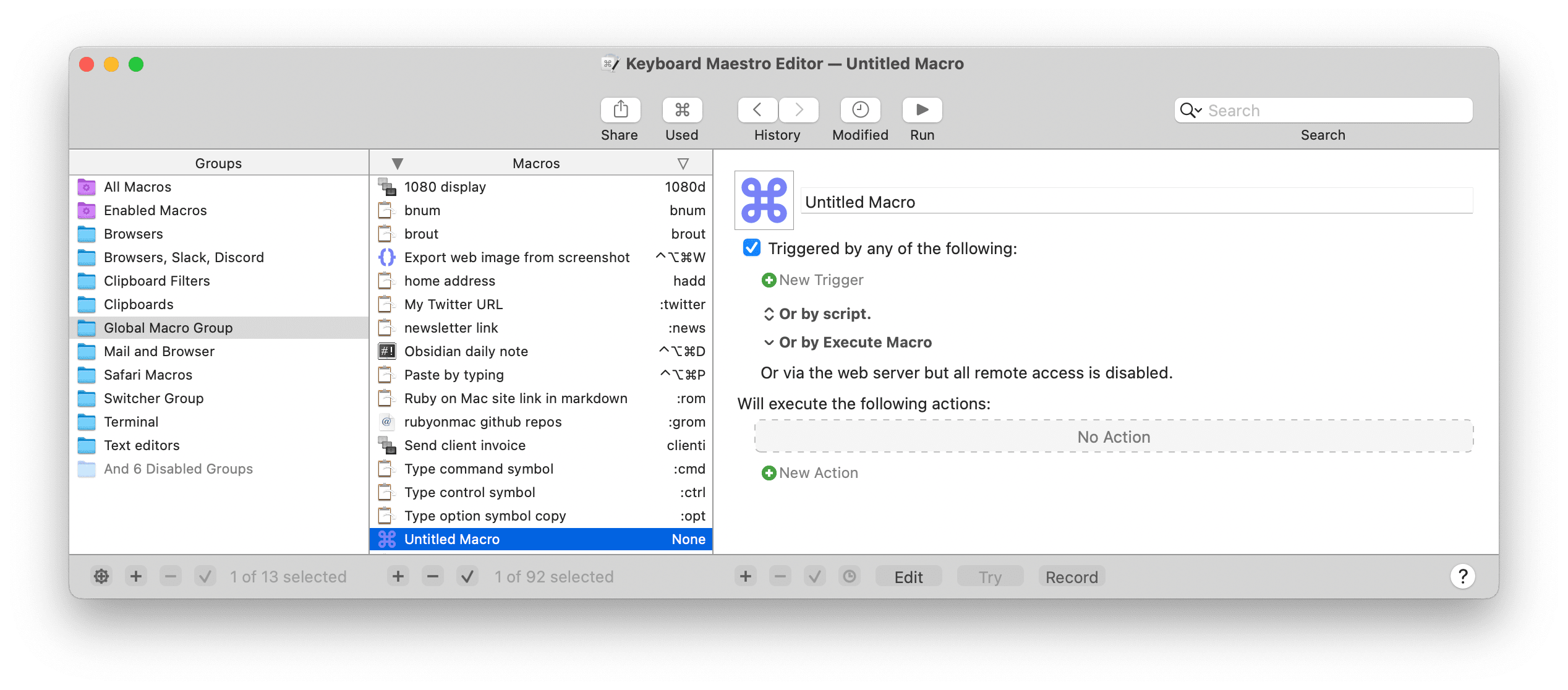1568x690 pixels.
Task: Click the green plus beside New Trigger
Action: click(x=769, y=280)
